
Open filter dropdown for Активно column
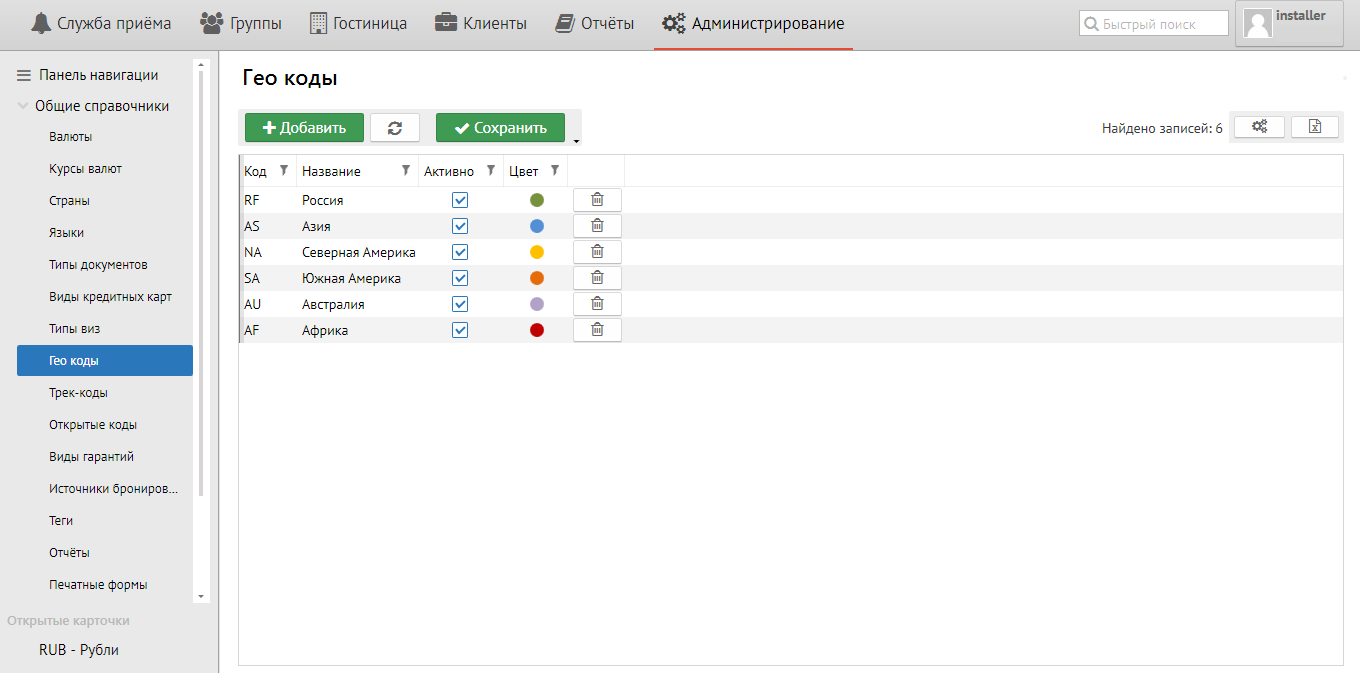point(490,171)
